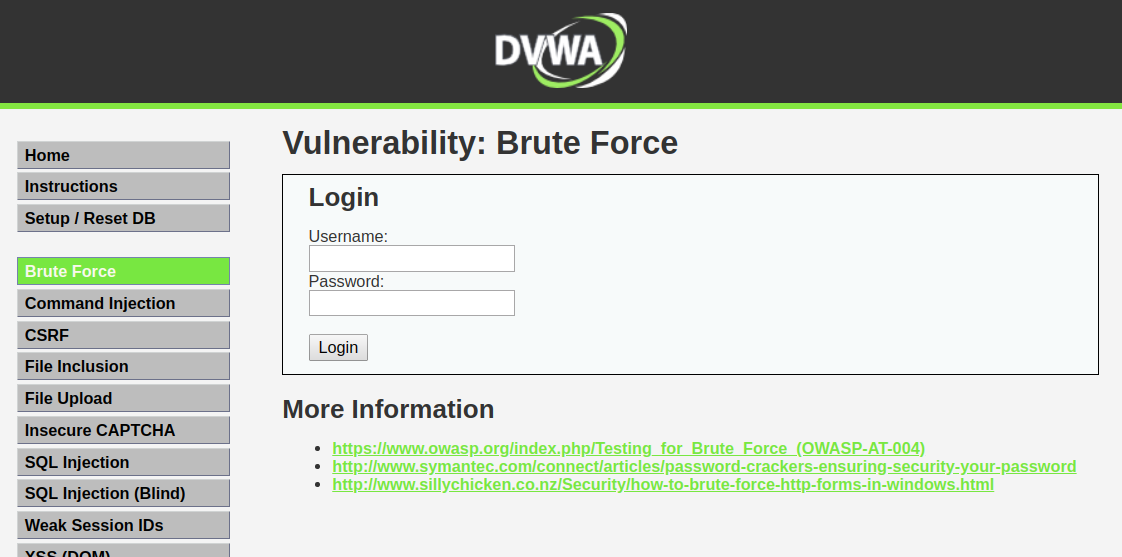This screenshot has width=1122, height=557.
Task: Select the Brute Force menu item
Action: tap(123, 271)
